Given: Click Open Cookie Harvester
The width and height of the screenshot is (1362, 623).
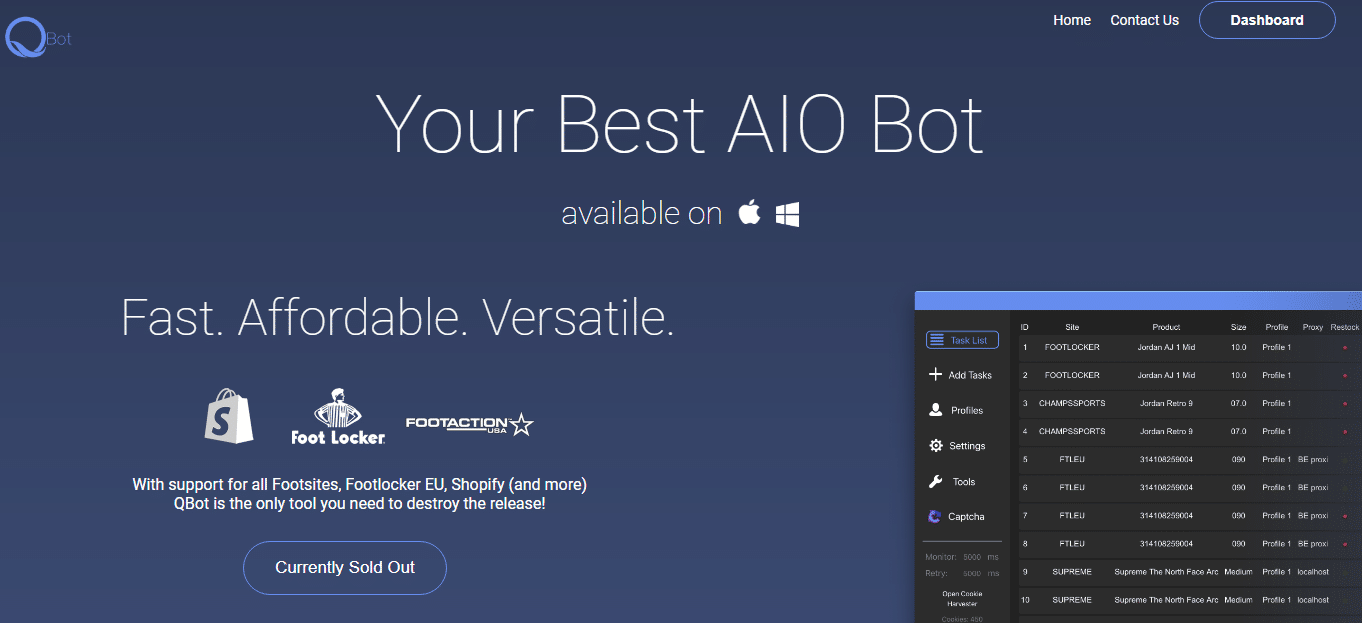Looking at the screenshot, I should pyautogui.click(x=962, y=598).
